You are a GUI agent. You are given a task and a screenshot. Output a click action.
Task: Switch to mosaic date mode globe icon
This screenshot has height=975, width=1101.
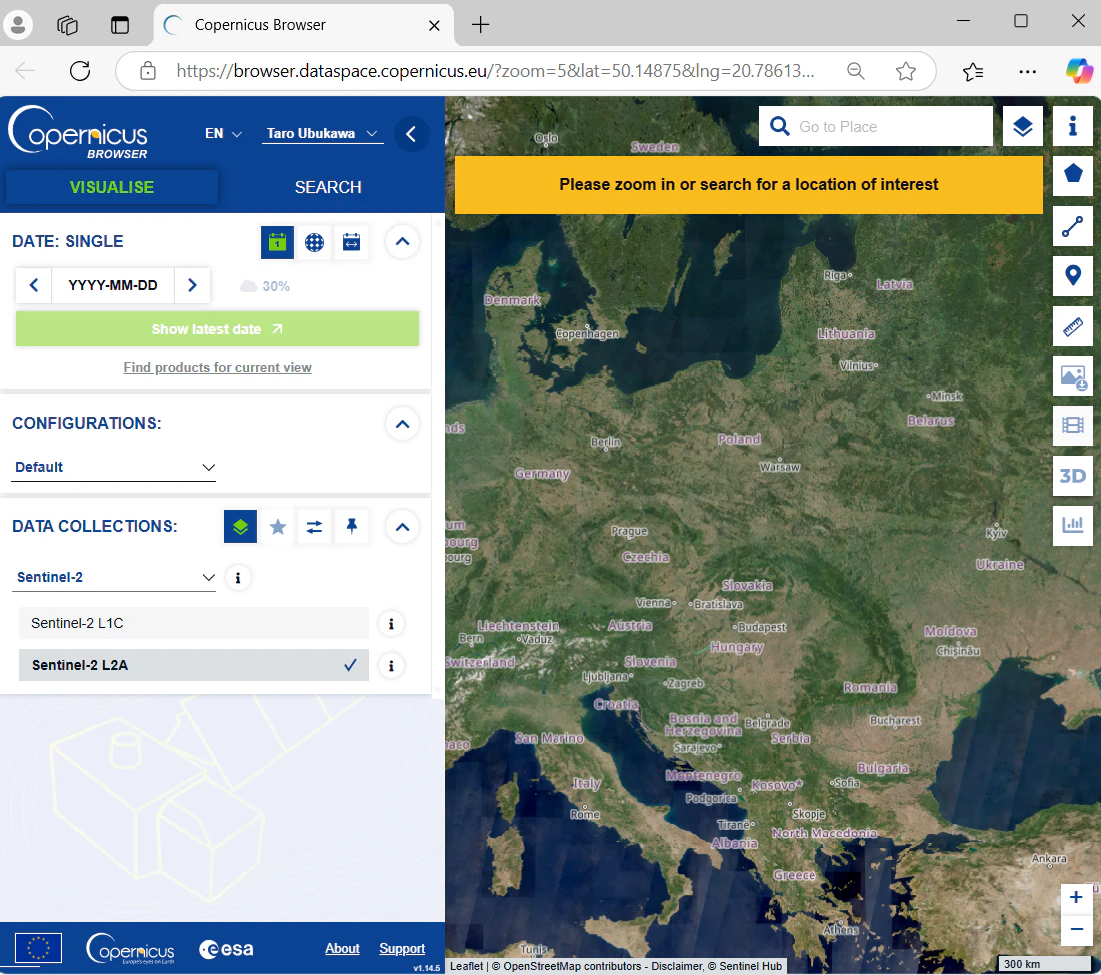315,242
